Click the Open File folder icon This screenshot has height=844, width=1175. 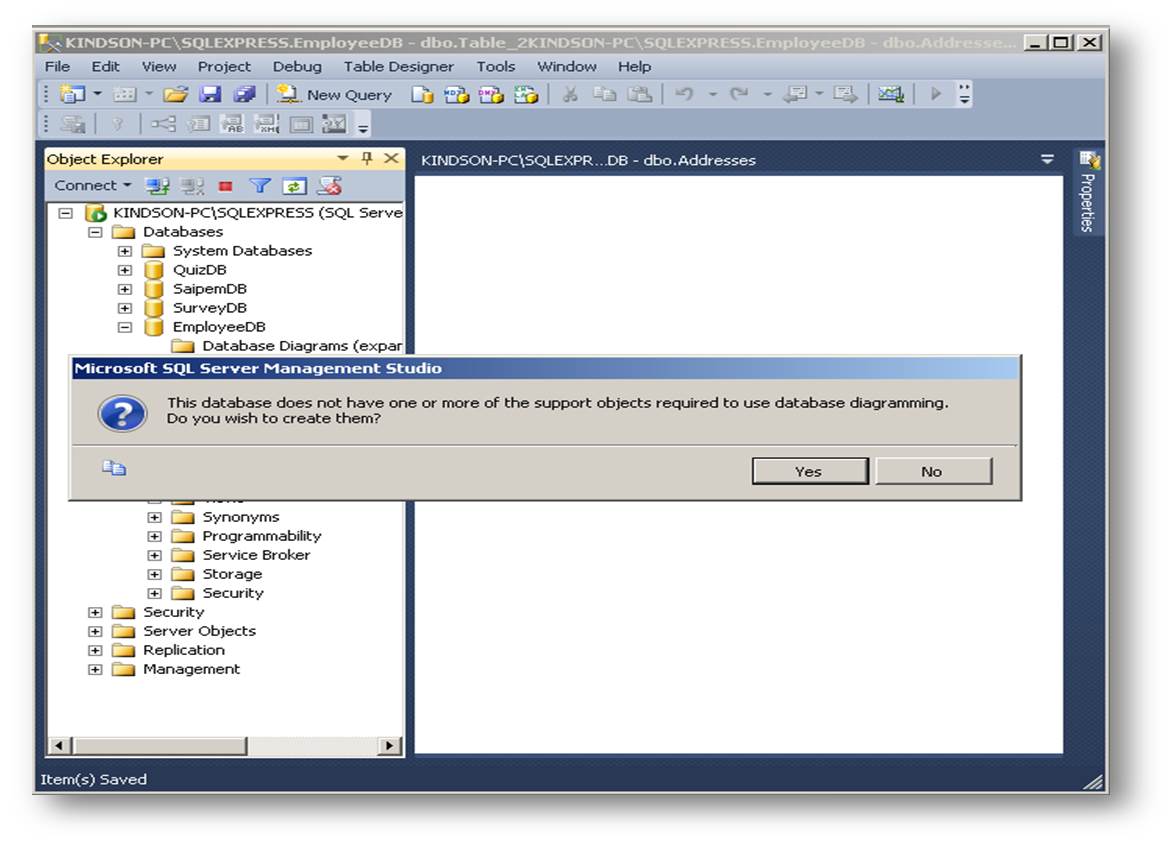[174, 94]
